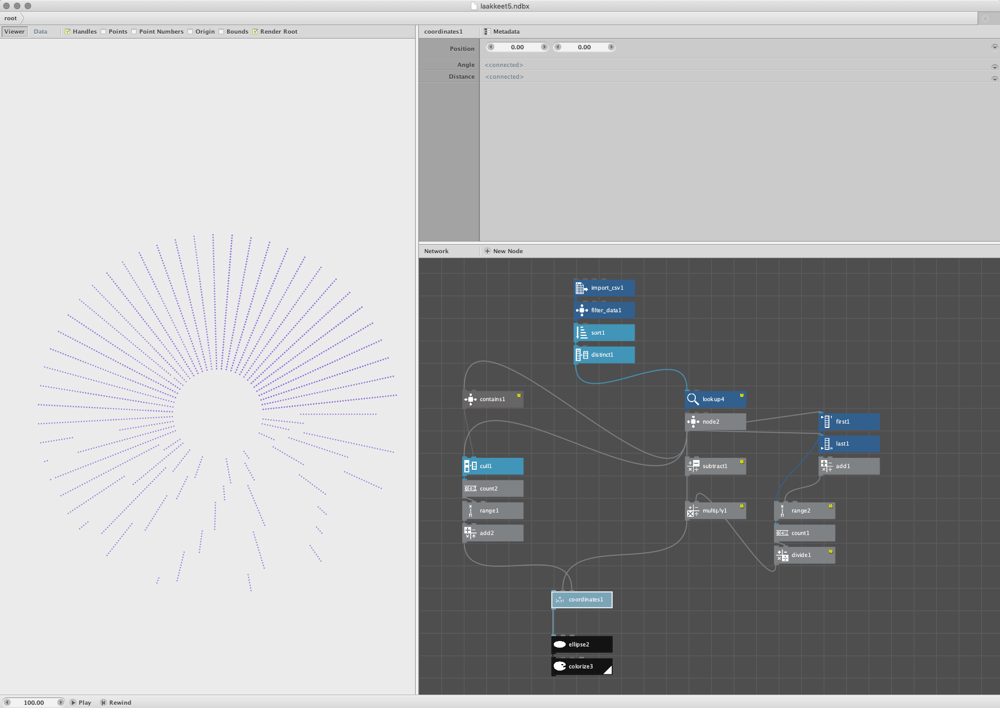Click the Metadata icon in parameters header

click(x=487, y=31)
